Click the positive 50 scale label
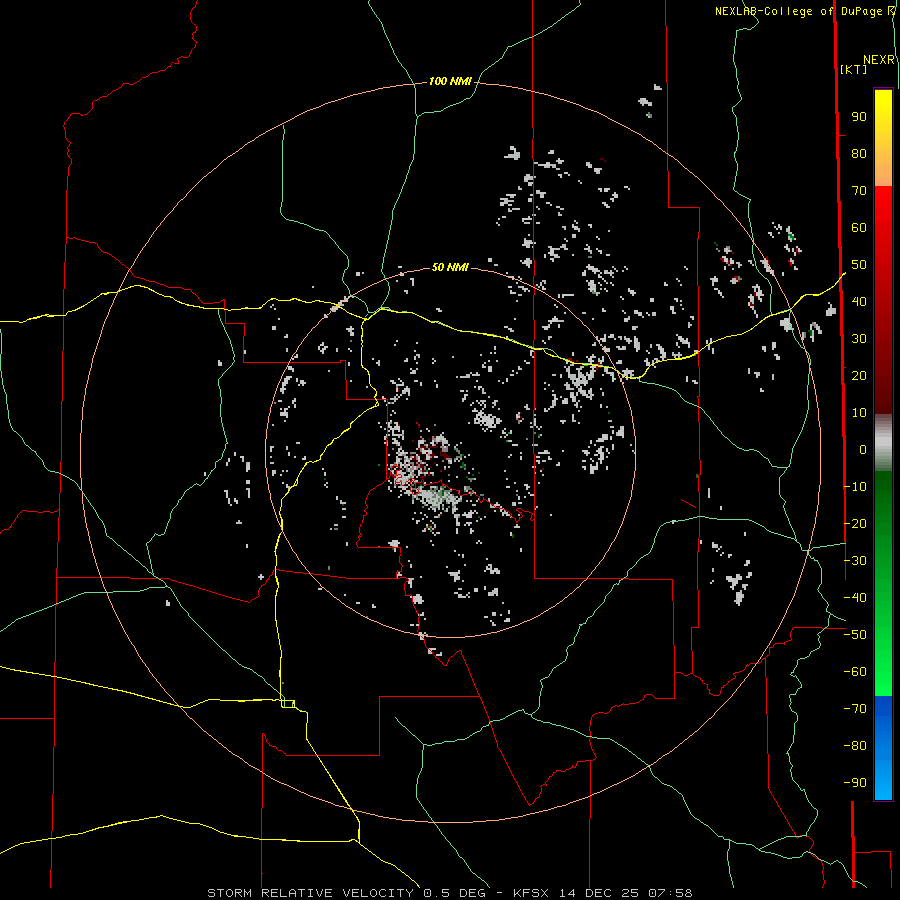900x900 pixels. [x=859, y=265]
